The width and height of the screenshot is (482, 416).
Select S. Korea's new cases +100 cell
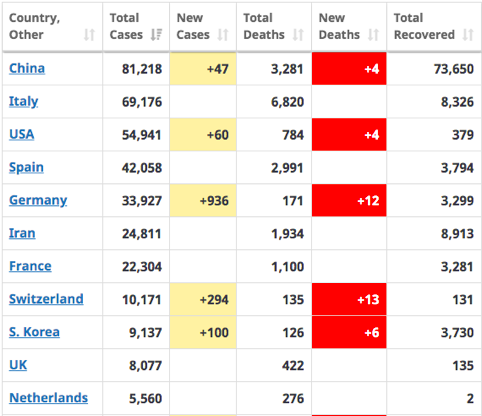tap(203, 332)
